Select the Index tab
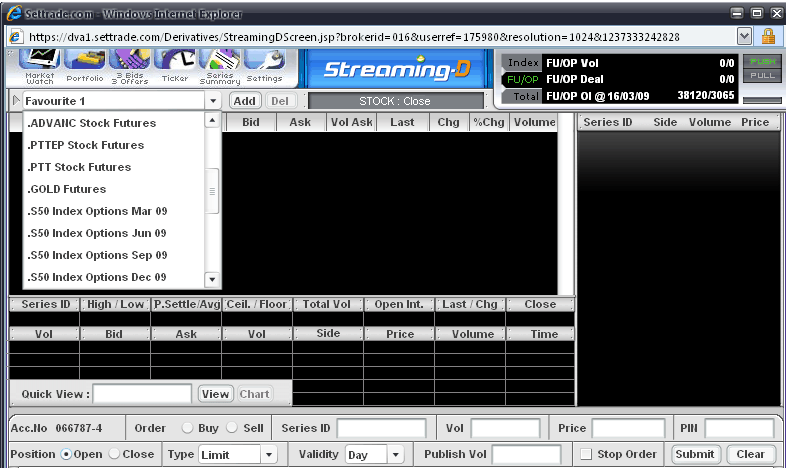Viewport: 786px width, 468px height. [x=522, y=62]
